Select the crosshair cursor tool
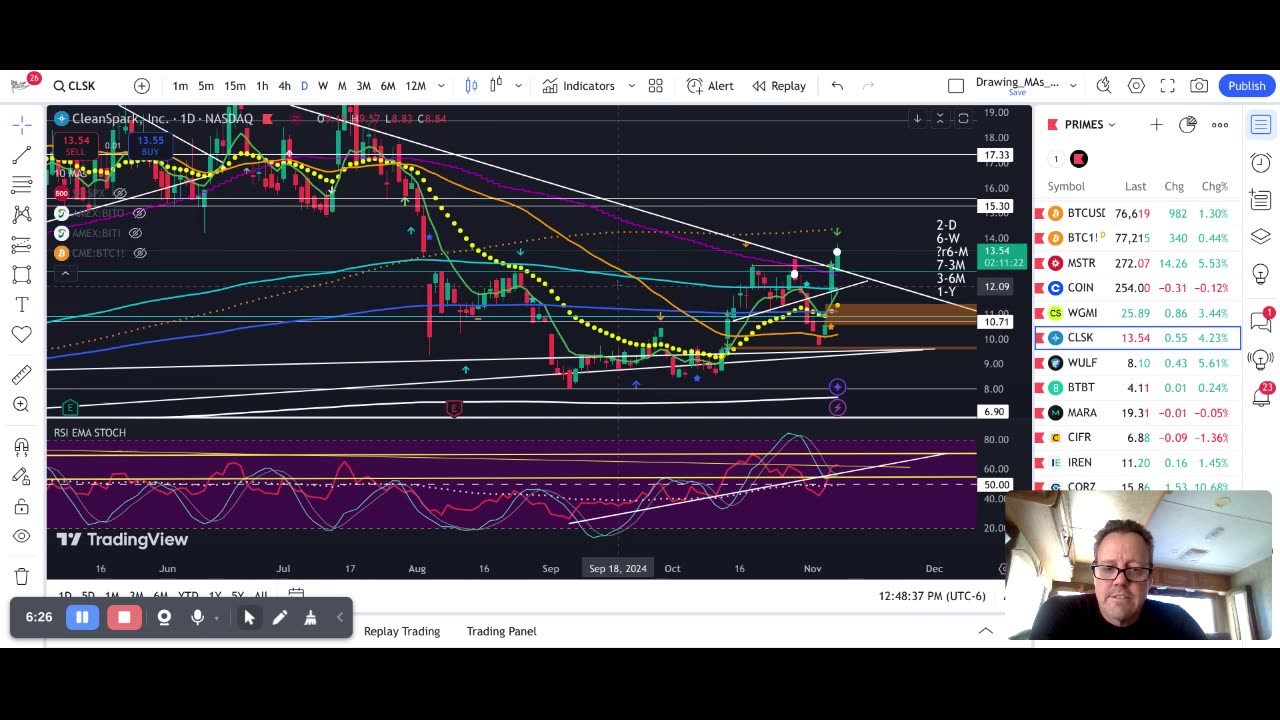This screenshot has height=720, width=1280. [21, 125]
